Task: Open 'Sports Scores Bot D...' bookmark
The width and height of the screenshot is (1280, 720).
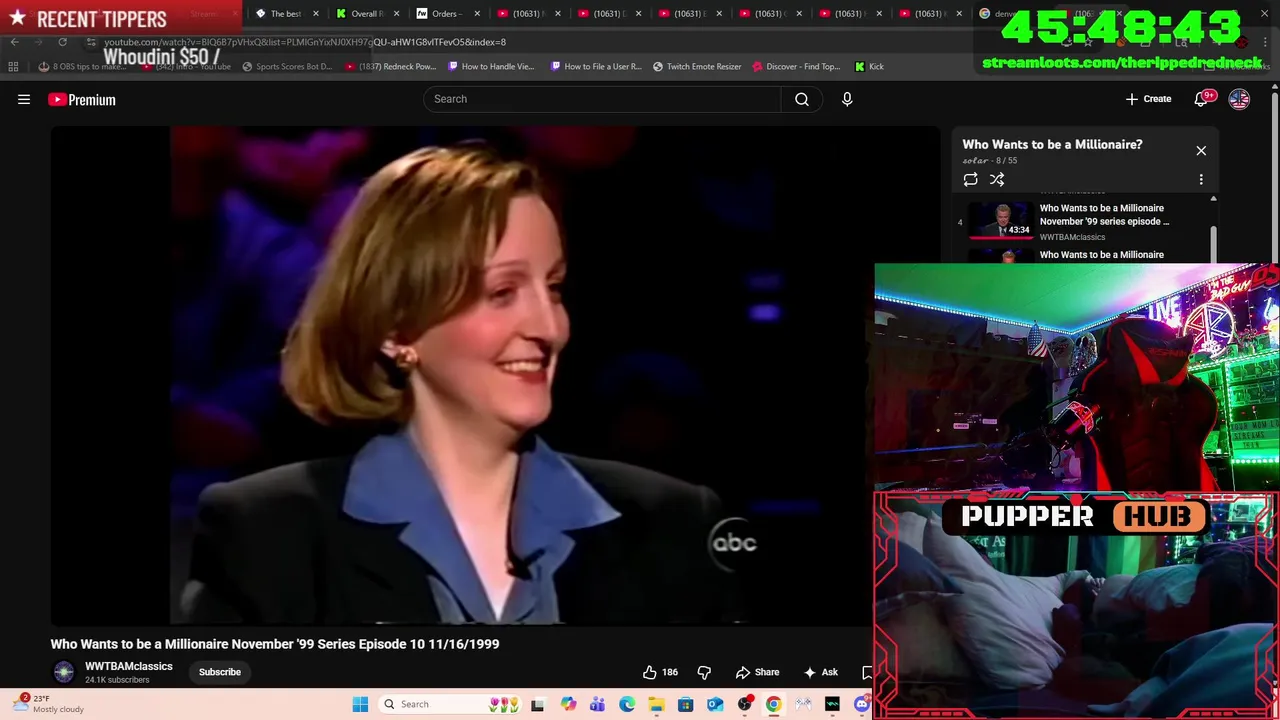Action: [286, 66]
